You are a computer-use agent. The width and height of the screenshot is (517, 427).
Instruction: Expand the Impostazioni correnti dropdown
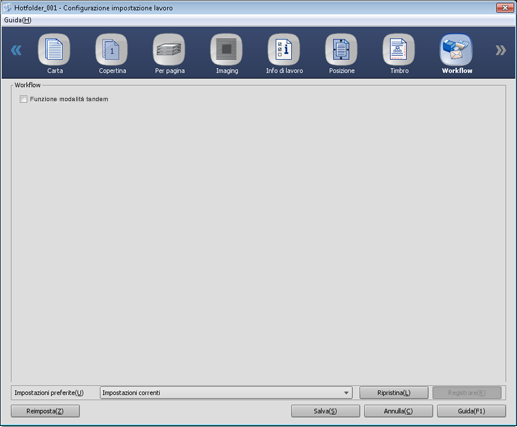coord(226,393)
